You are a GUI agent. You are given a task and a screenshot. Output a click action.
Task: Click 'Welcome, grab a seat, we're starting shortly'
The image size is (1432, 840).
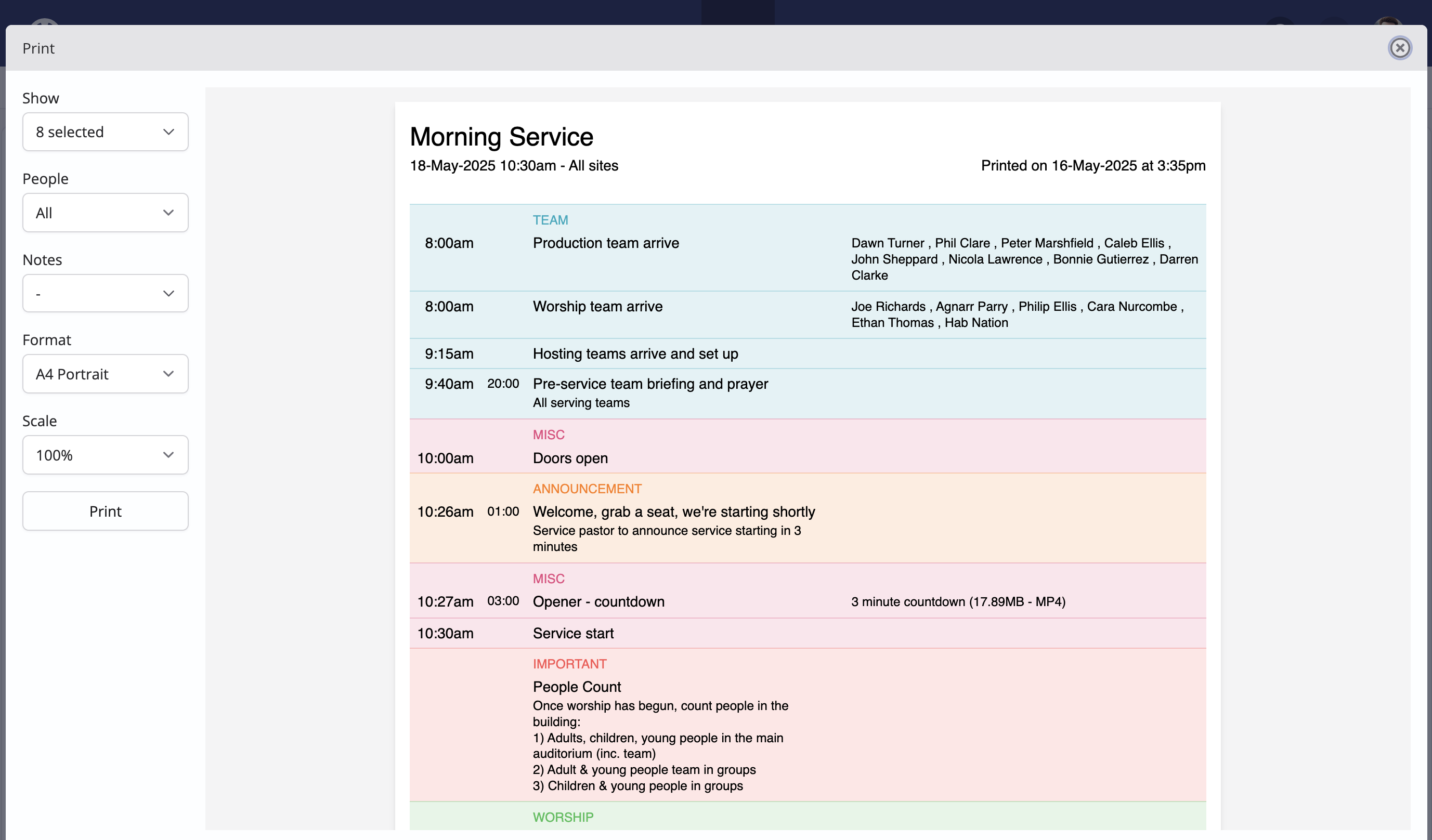click(x=674, y=511)
